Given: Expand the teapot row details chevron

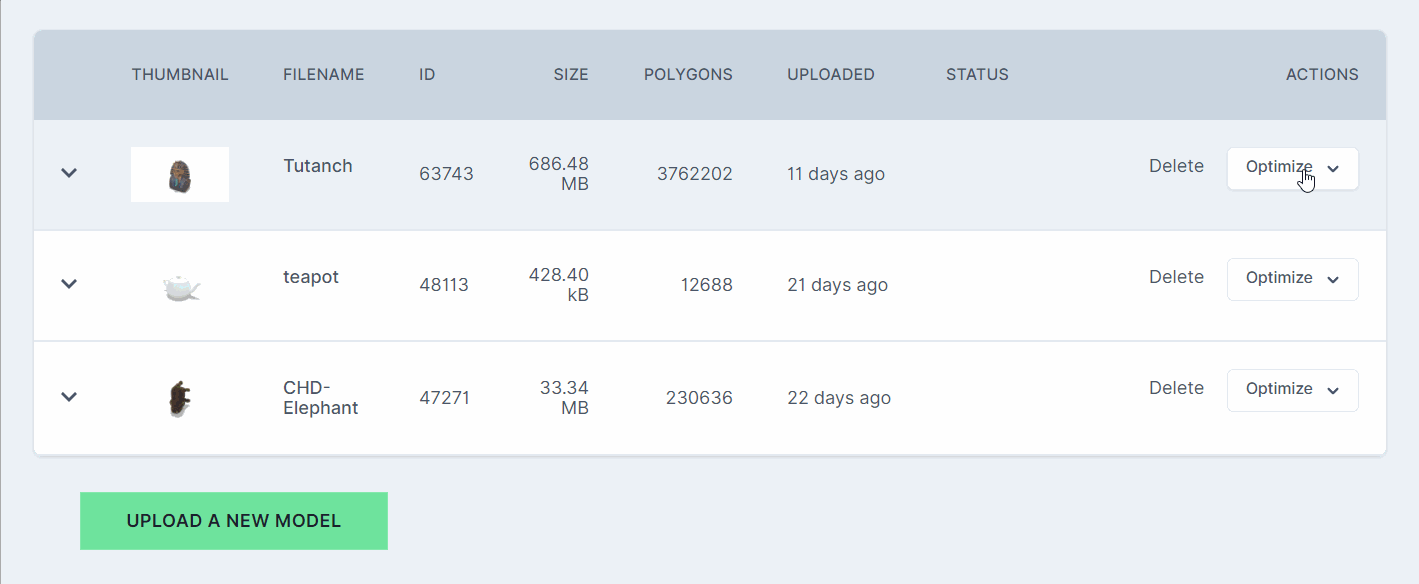Looking at the screenshot, I should click(69, 284).
